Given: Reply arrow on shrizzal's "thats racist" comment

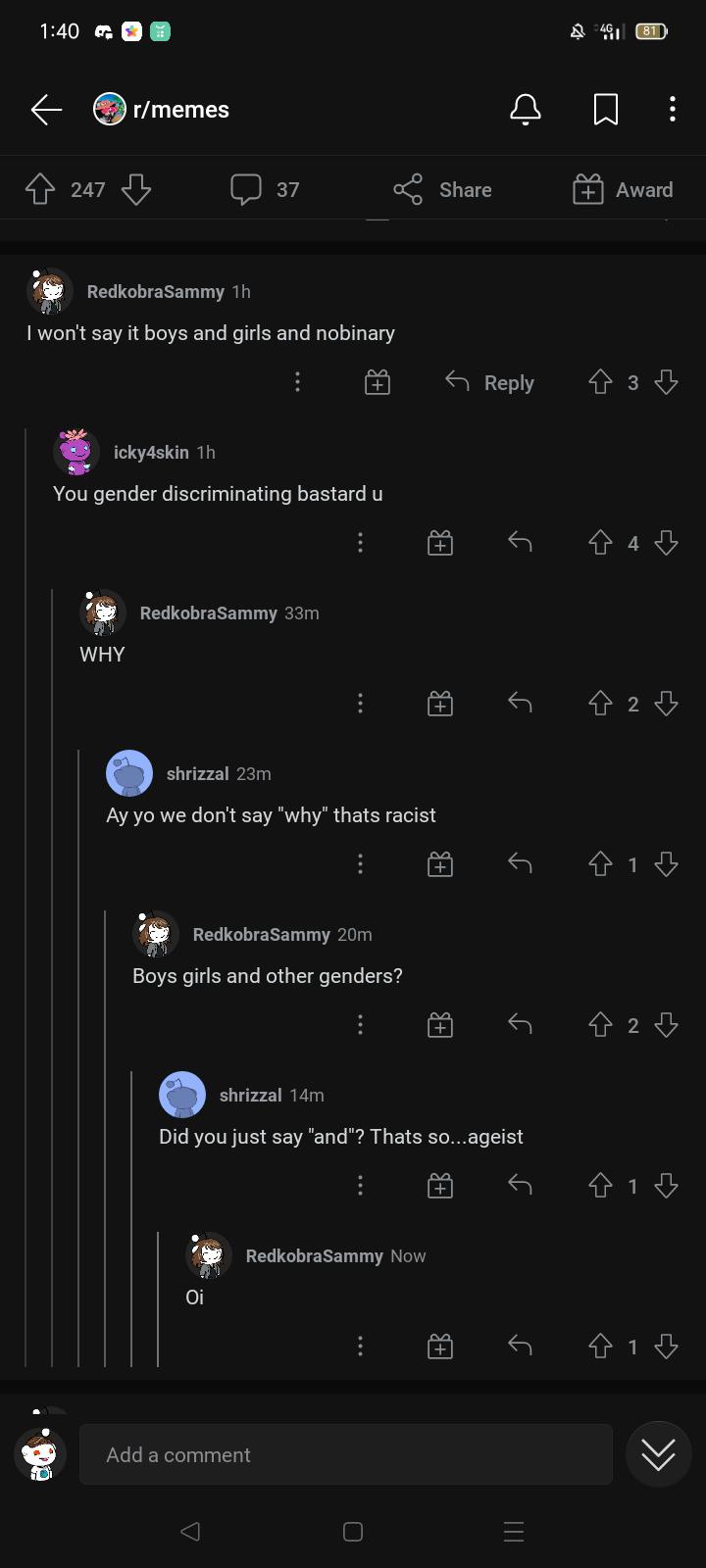Looking at the screenshot, I should [x=520, y=863].
